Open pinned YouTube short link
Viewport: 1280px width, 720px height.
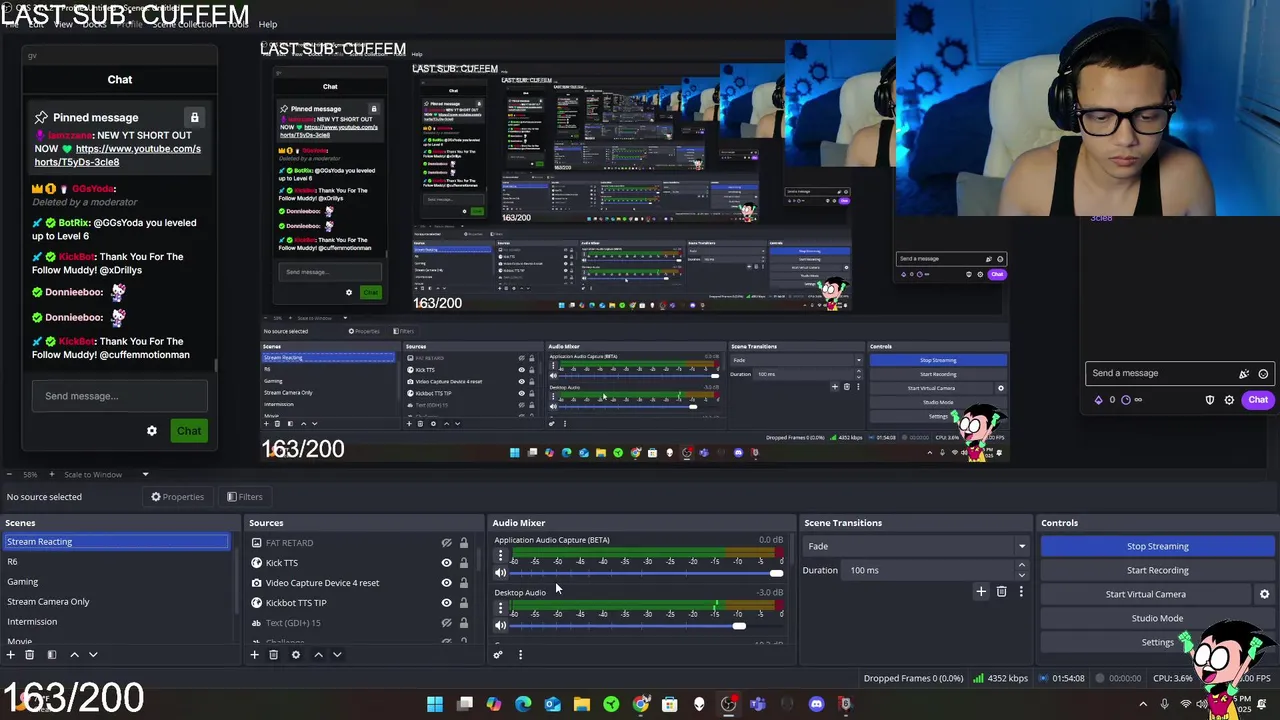click(x=118, y=155)
